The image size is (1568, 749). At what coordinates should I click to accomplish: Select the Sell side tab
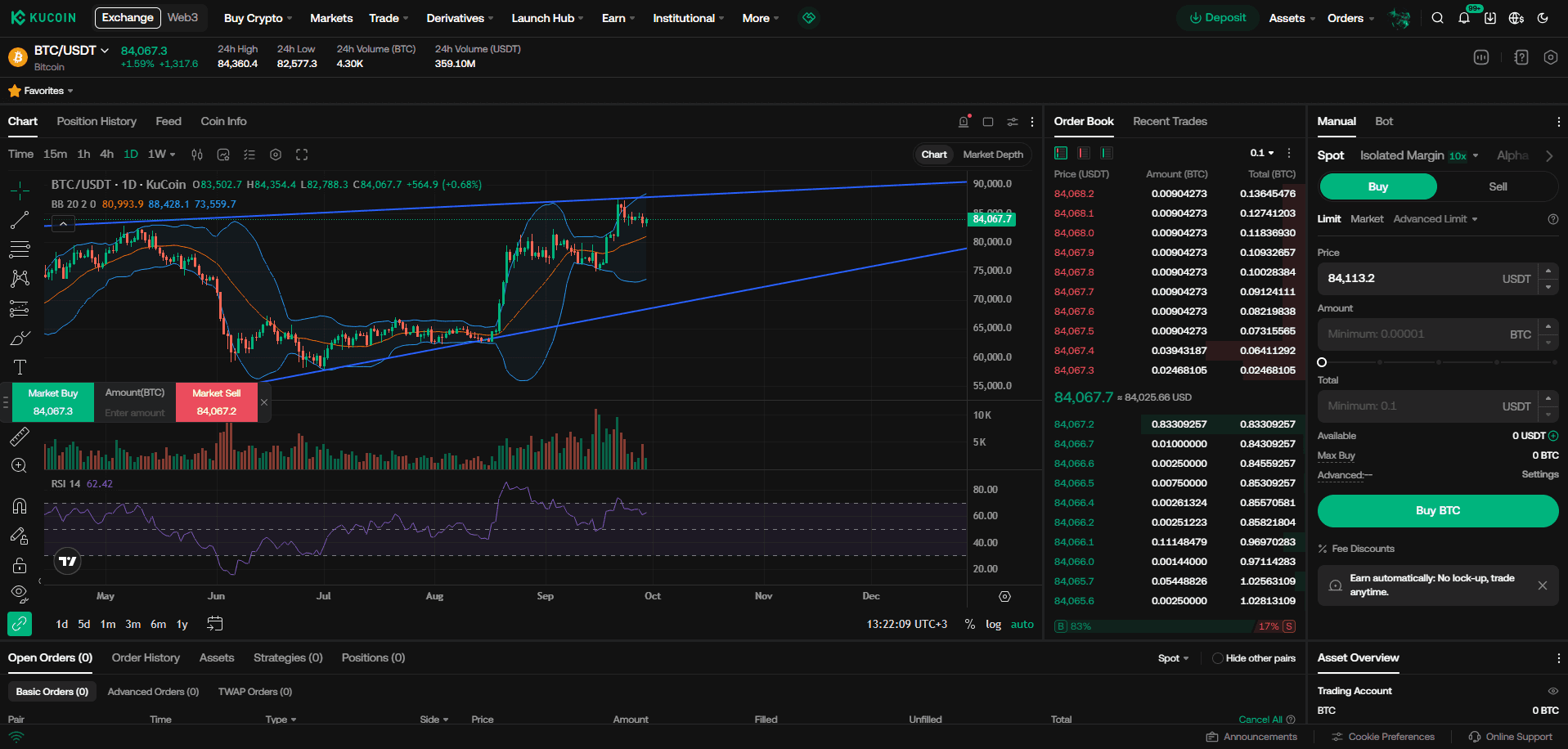[1498, 186]
